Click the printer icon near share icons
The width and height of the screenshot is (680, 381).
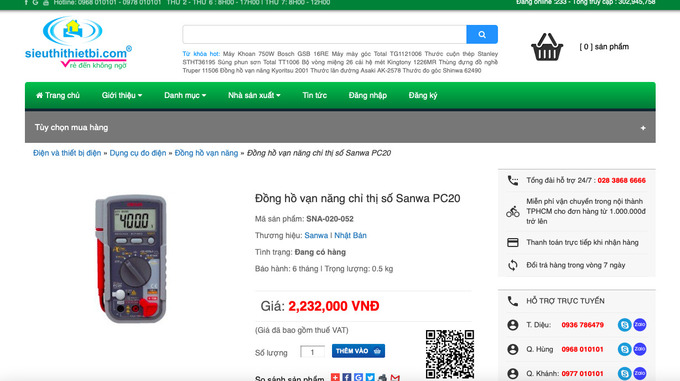click(382, 378)
